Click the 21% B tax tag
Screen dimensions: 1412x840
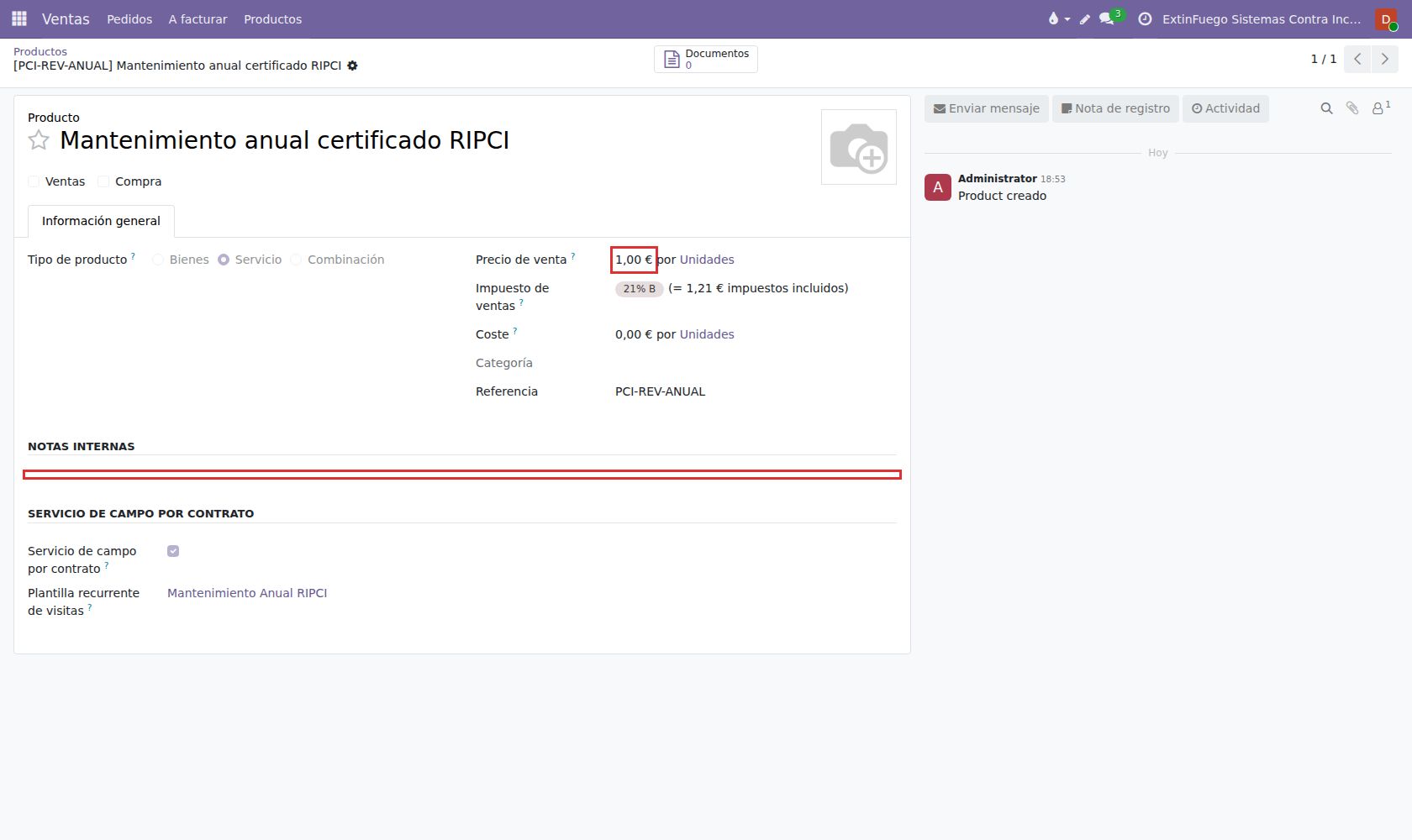pyautogui.click(x=640, y=289)
